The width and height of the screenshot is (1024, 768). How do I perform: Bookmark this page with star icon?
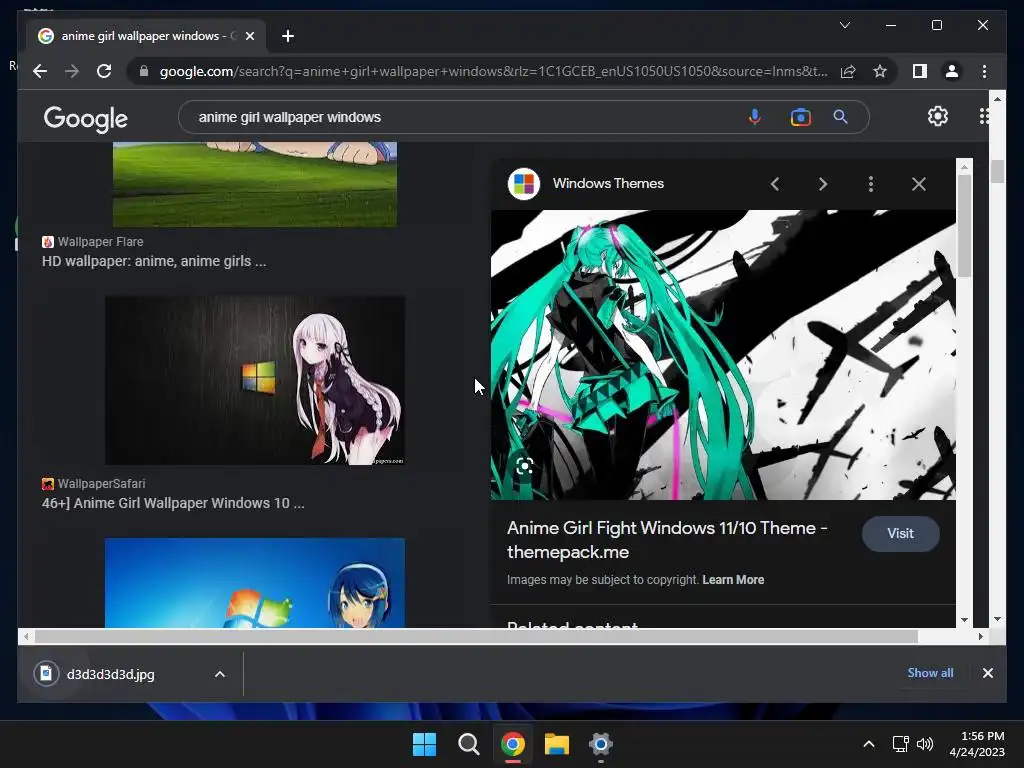[880, 71]
